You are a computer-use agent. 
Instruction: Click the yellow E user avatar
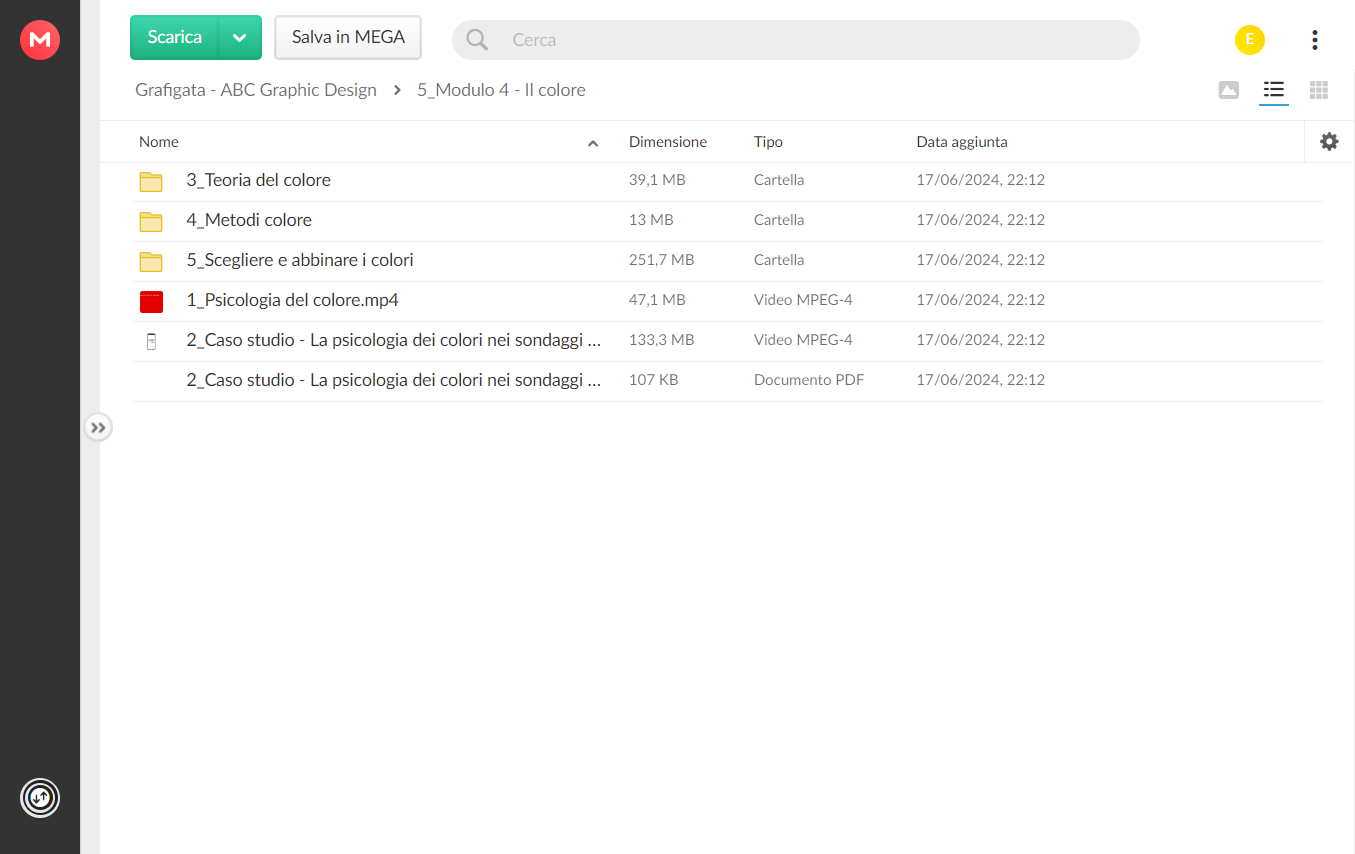tap(1250, 40)
